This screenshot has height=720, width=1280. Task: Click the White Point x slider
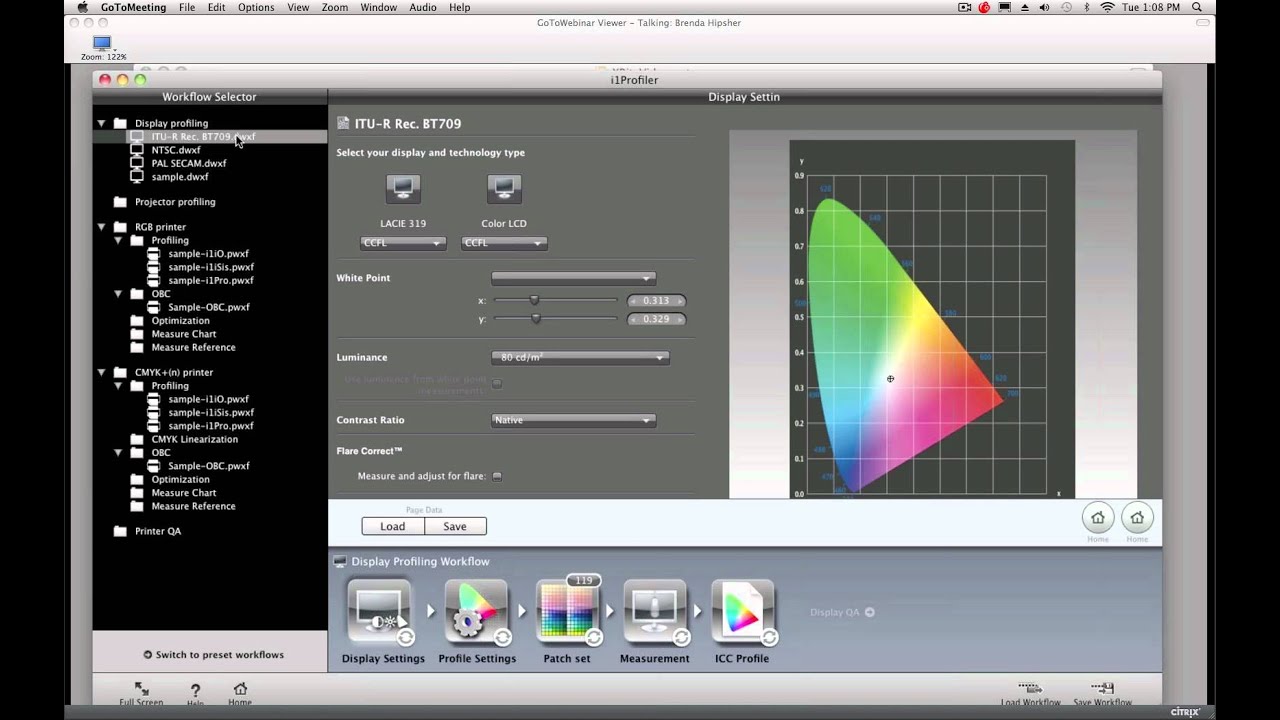pos(555,300)
